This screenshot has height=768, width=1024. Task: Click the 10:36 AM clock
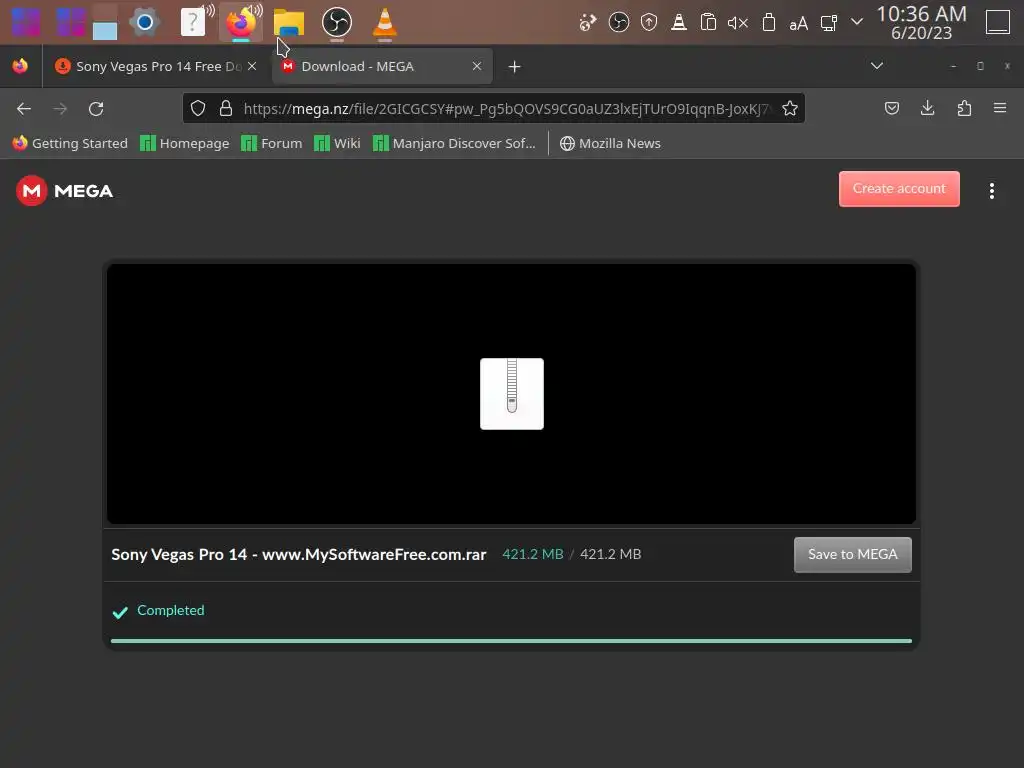pyautogui.click(x=921, y=14)
